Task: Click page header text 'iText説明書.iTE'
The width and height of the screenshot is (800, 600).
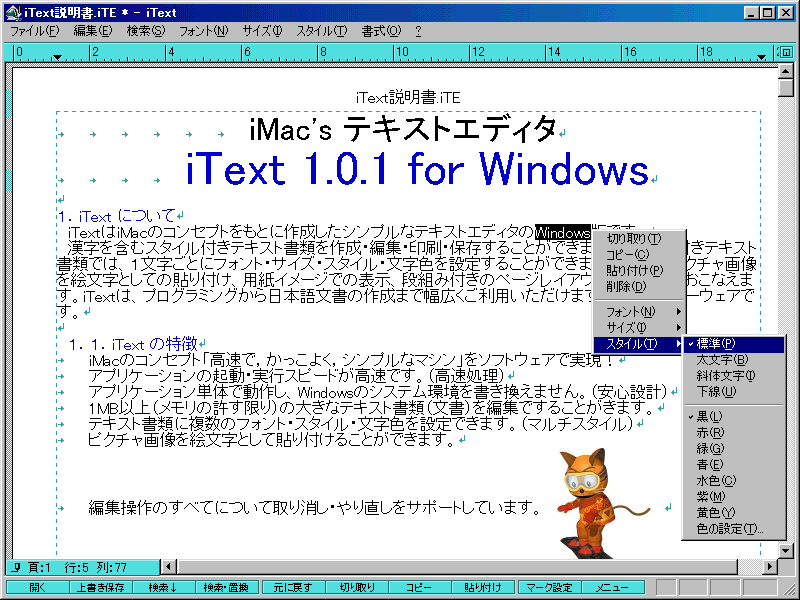Action: point(408,97)
